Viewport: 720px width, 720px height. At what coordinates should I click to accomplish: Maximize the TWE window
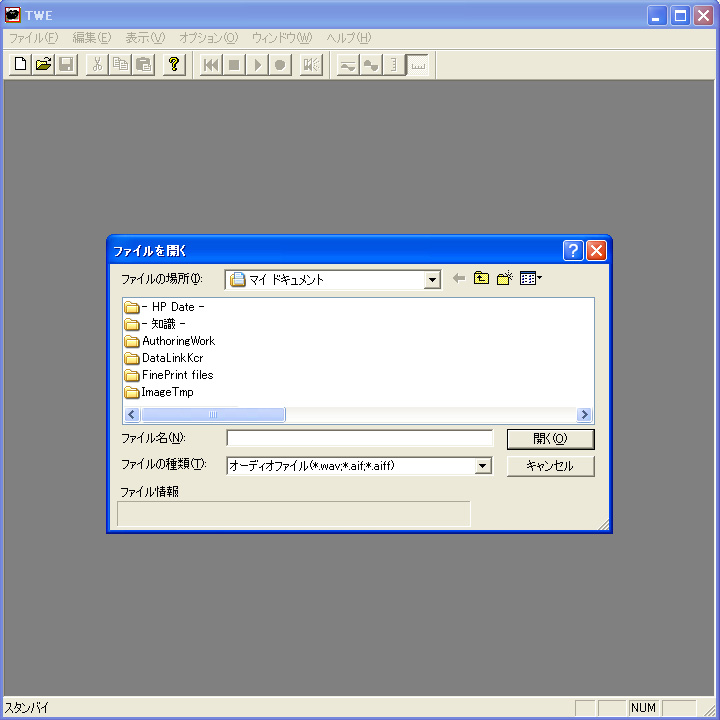680,16
